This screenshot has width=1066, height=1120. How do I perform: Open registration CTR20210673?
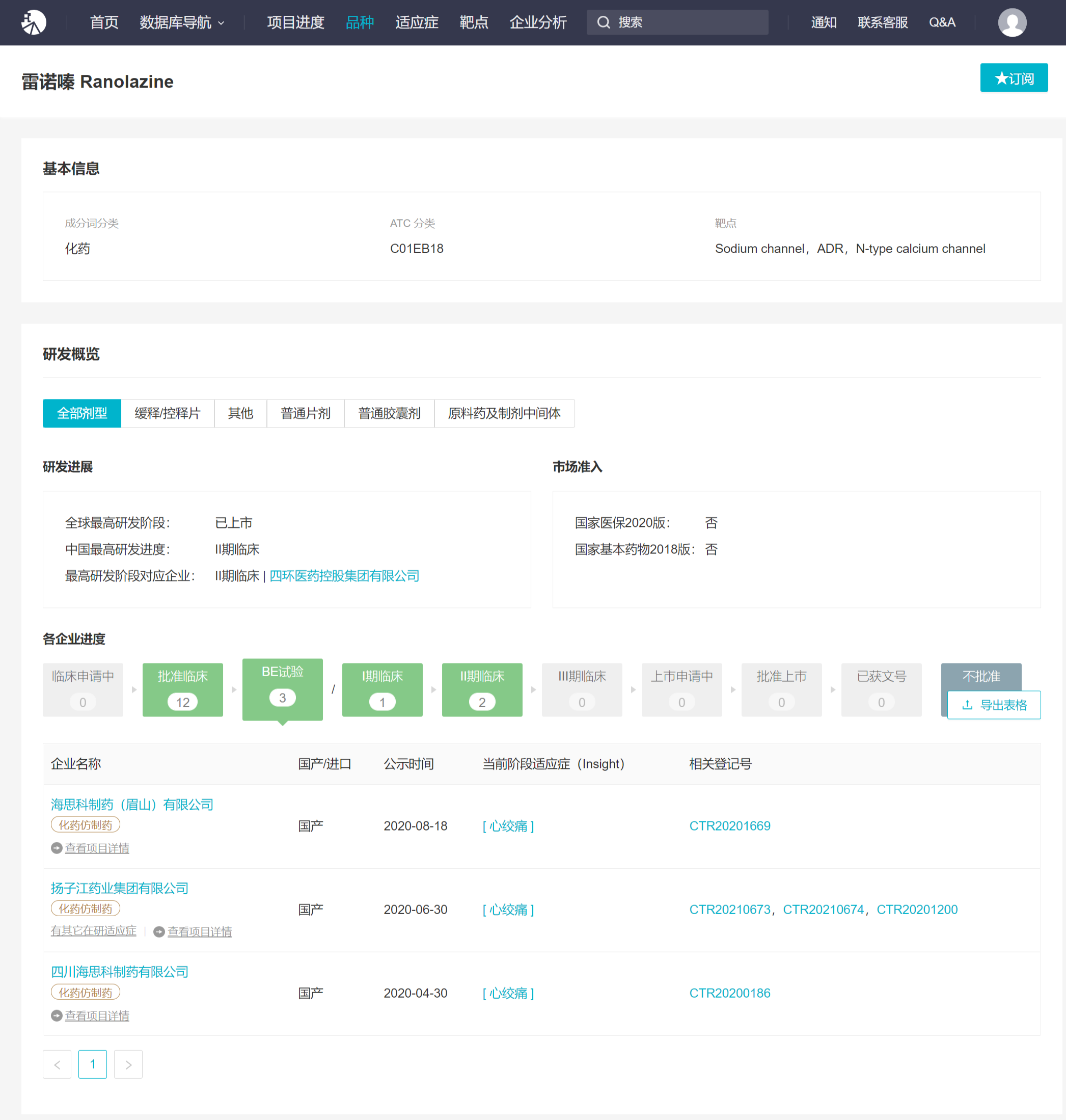click(730, 909)
